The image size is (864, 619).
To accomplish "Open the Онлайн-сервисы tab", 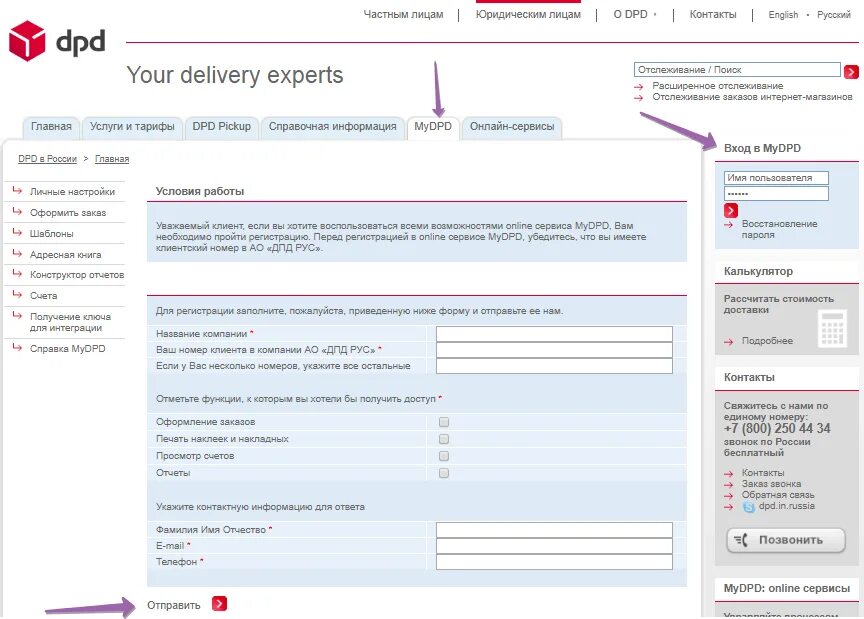I will tap(512, 127).
